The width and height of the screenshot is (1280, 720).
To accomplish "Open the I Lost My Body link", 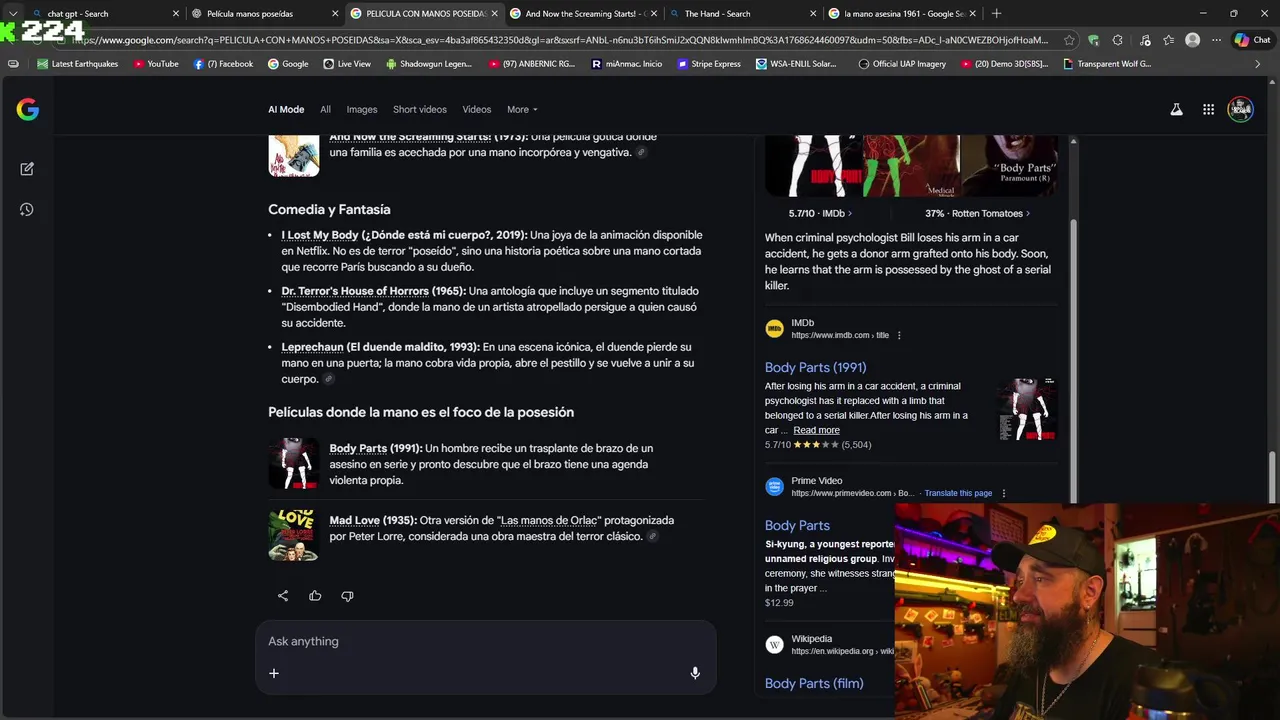I will [320, 235].
